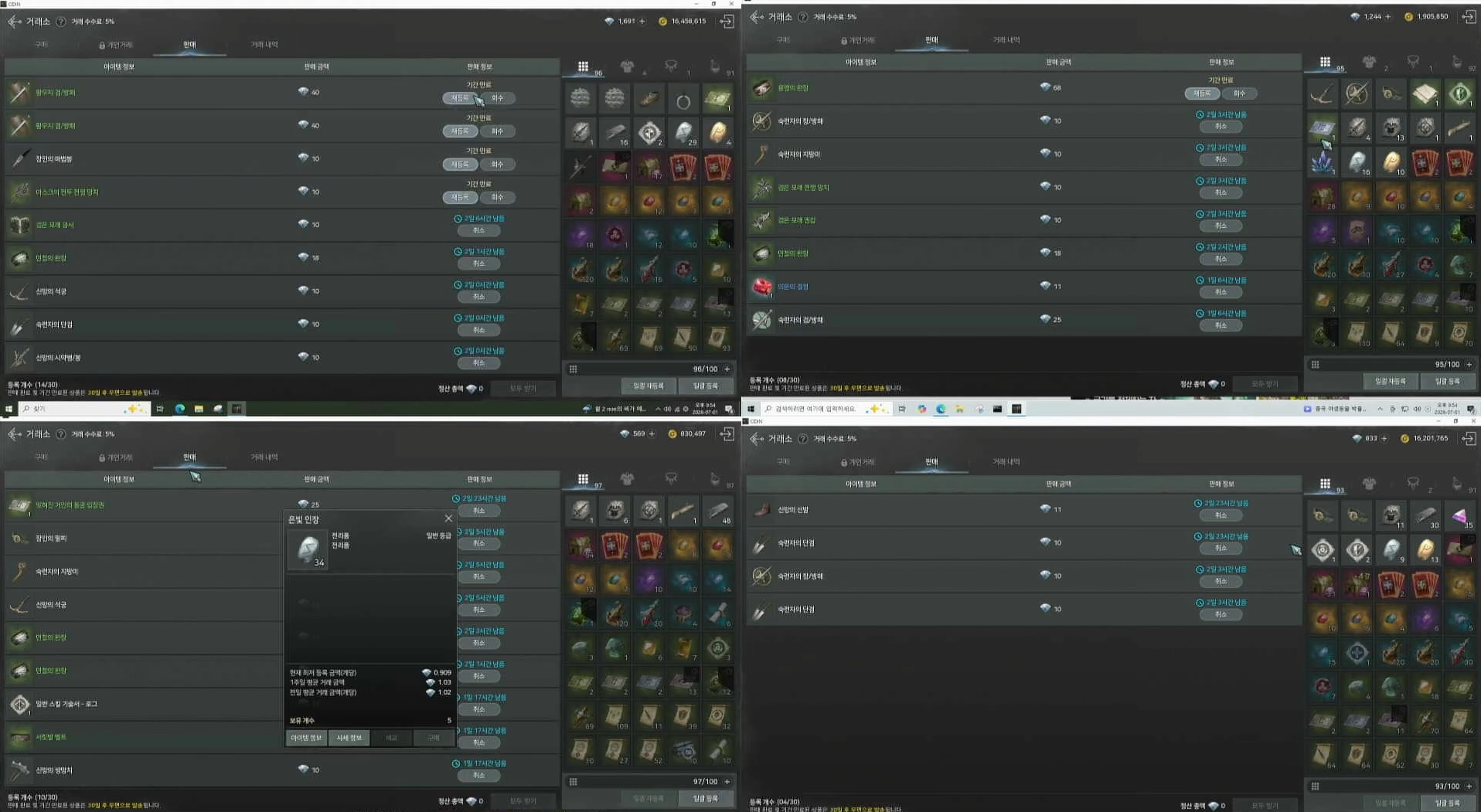Select blue crystal cluster item in top-right inventory
The width and height of the screenshot is (1481, 812).
click(x=1323, y=162)
